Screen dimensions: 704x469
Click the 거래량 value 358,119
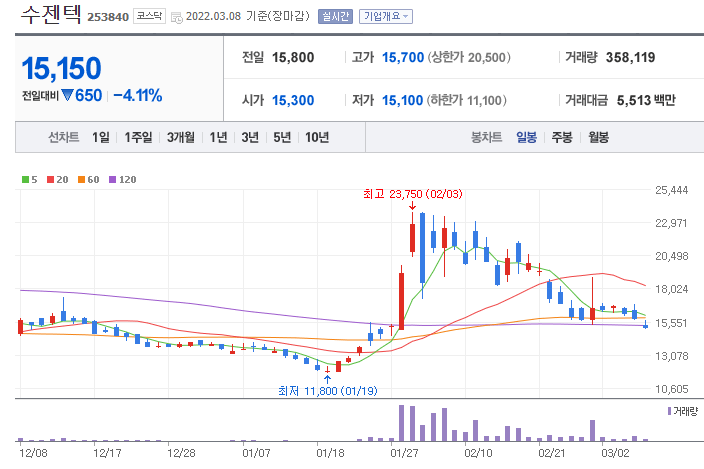(630, 57)
